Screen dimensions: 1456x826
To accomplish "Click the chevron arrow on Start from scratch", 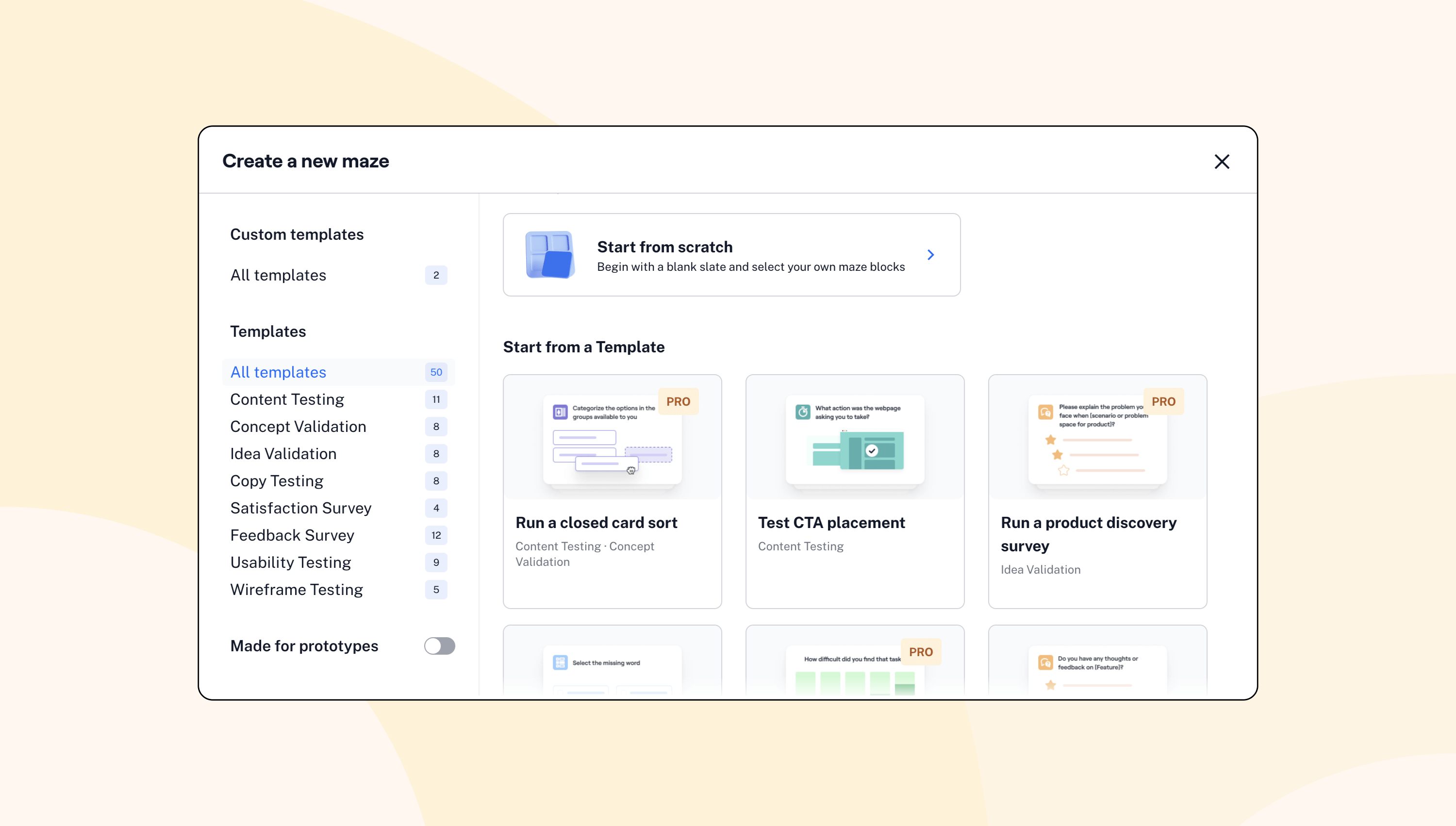I will [x=930, y=255].
